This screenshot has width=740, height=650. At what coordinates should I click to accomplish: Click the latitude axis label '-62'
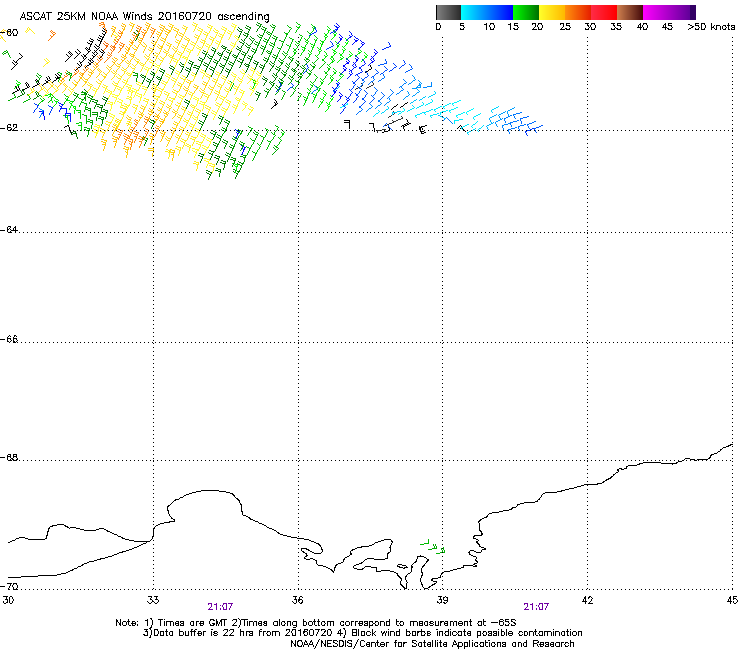point(9,128)
